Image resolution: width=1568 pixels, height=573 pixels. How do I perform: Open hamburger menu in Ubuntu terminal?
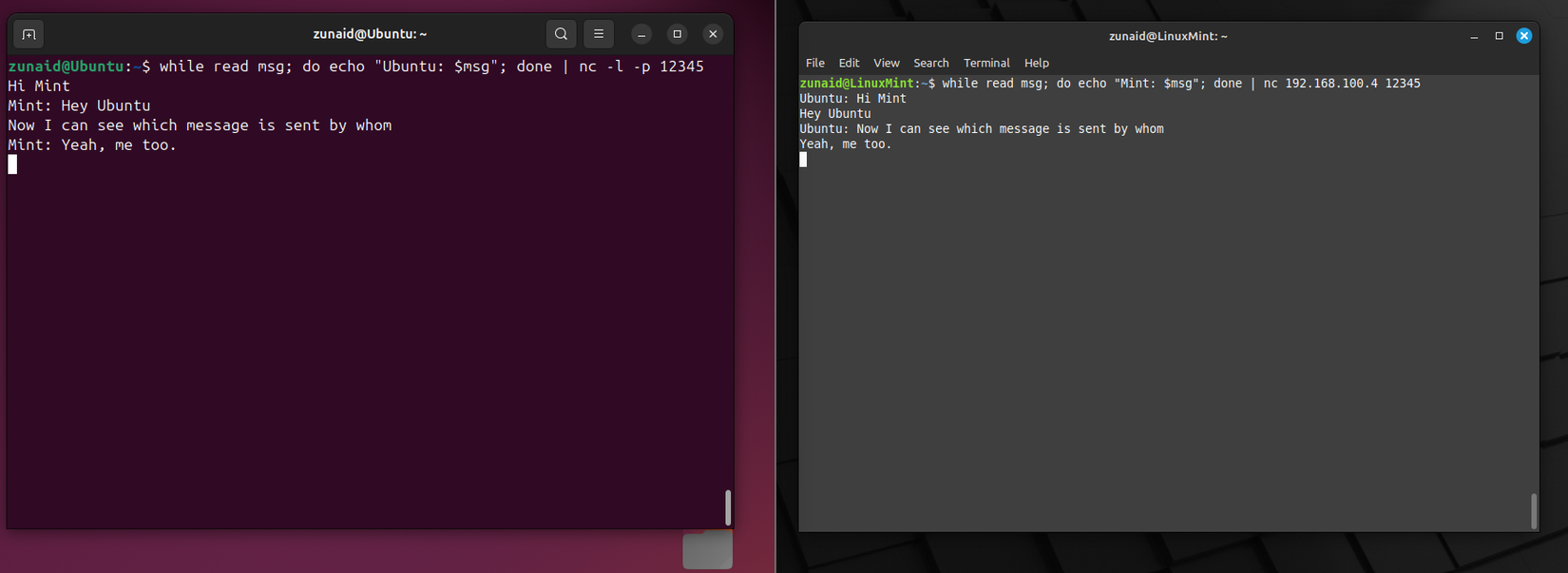point(599,34)
